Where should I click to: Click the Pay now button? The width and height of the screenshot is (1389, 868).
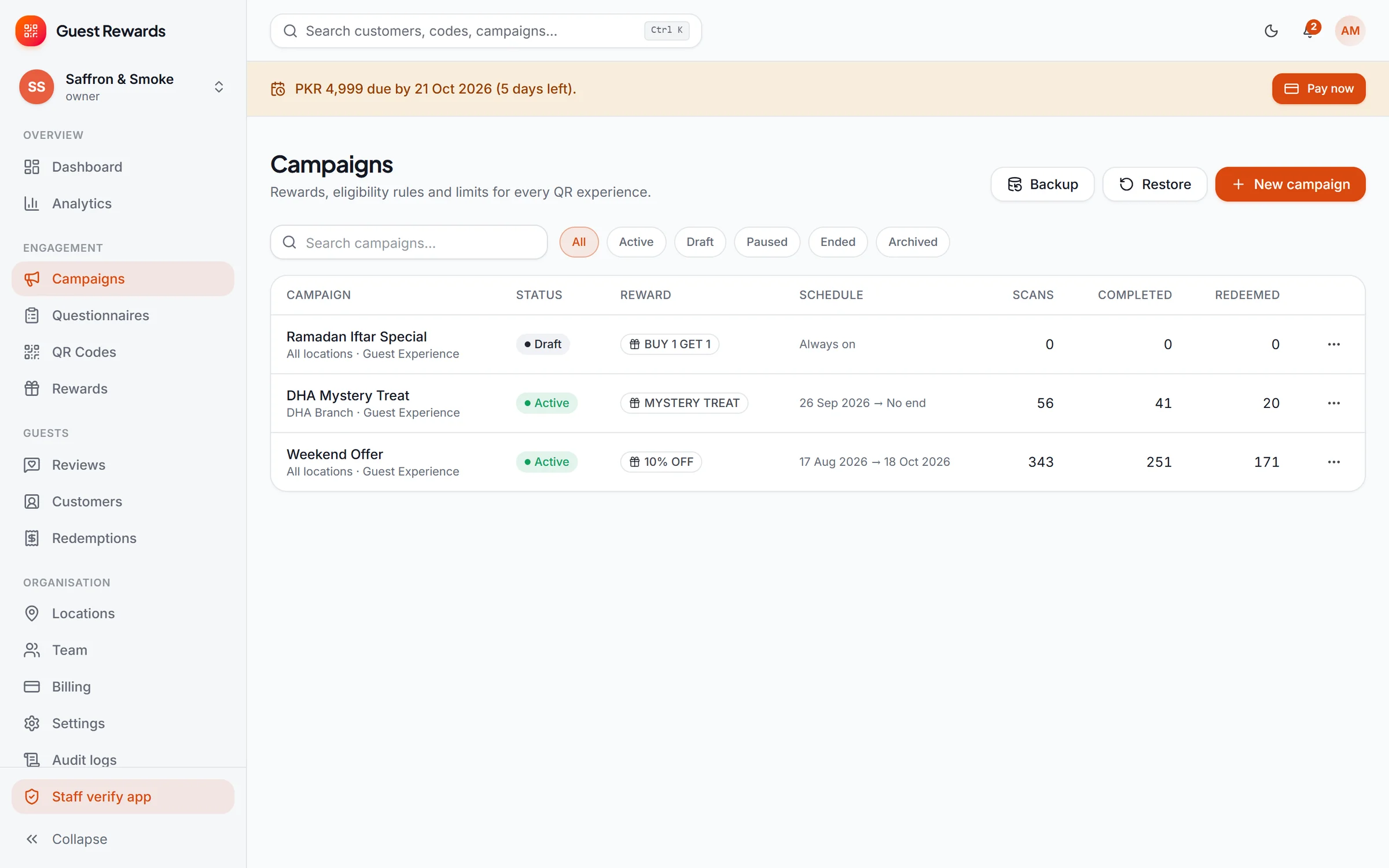tap(1318, 89)
